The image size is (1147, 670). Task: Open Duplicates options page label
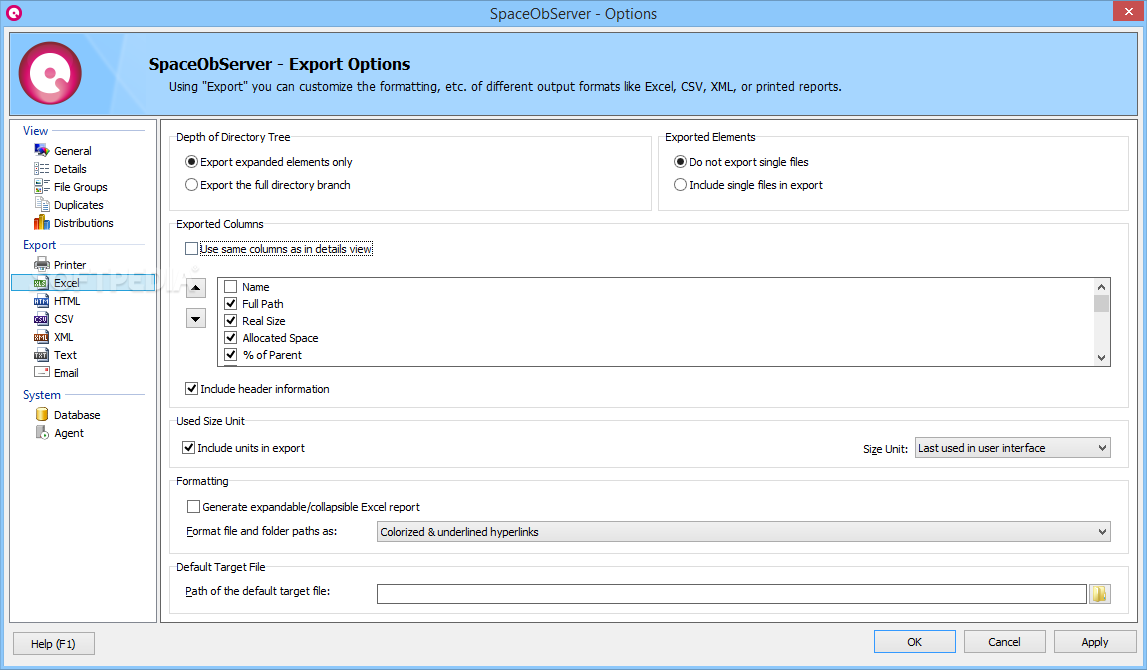coord(78,205)
